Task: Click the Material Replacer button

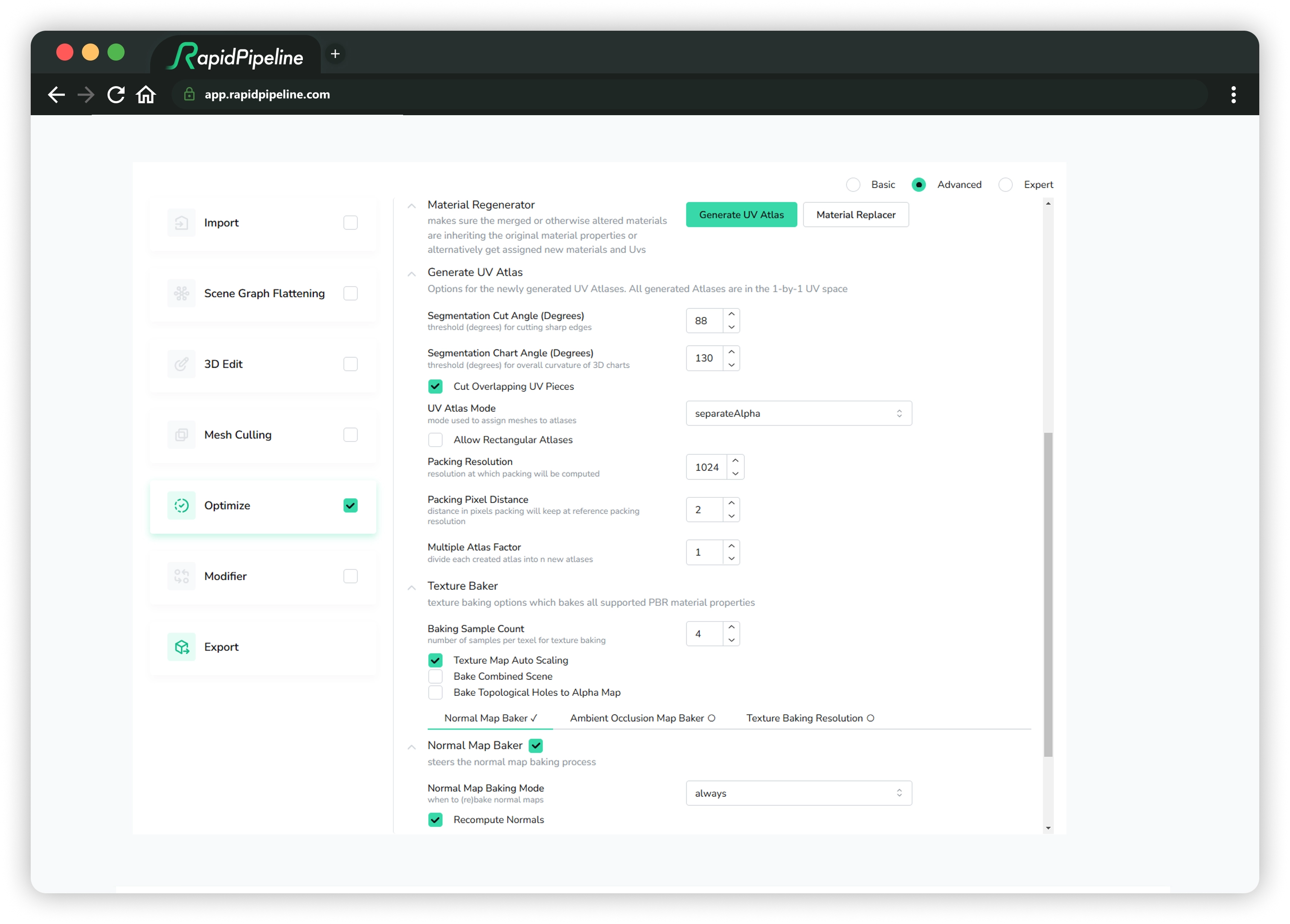Action: pyautogui.click(x=855, y=215)
